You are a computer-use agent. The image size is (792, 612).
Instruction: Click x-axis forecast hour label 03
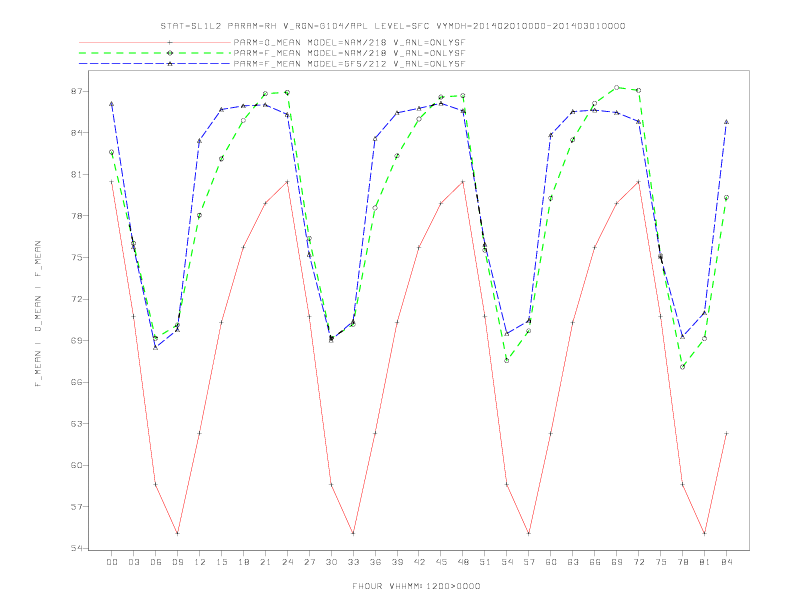pos(133,562)
